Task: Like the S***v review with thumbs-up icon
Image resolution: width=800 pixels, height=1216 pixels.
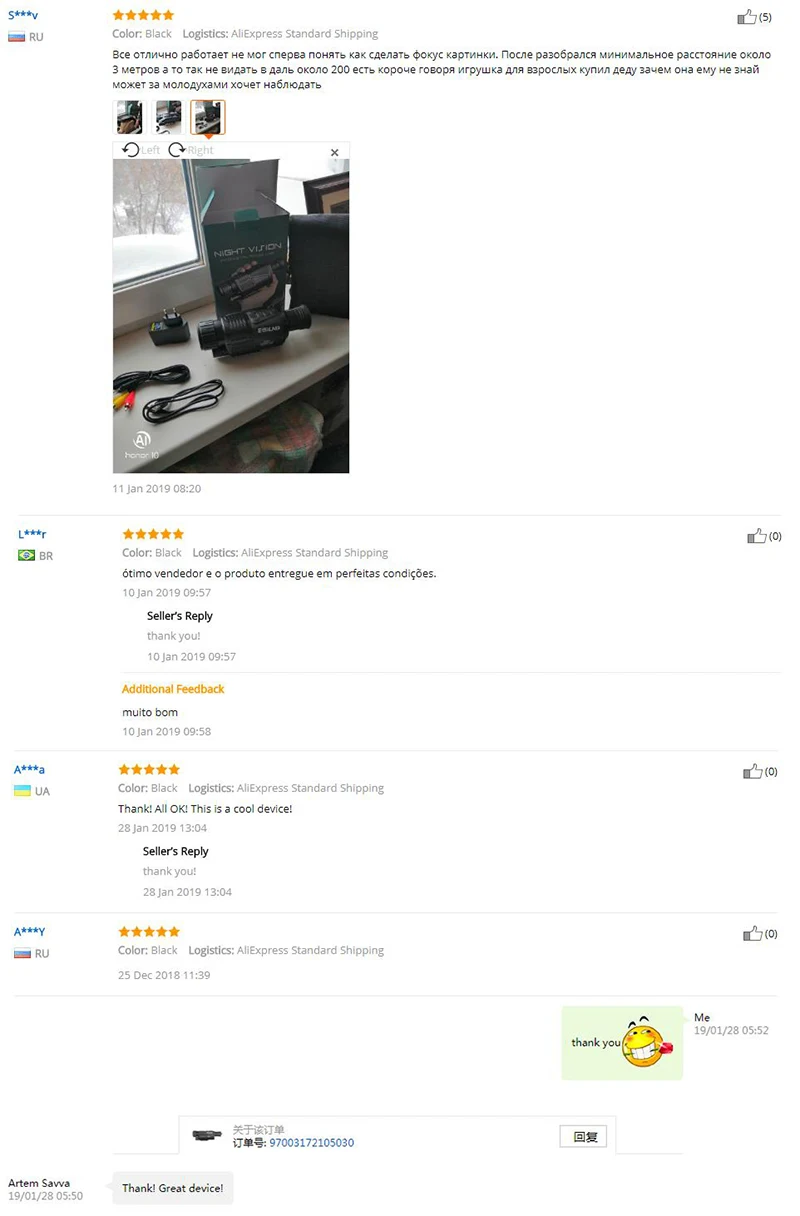Action: 747,17
